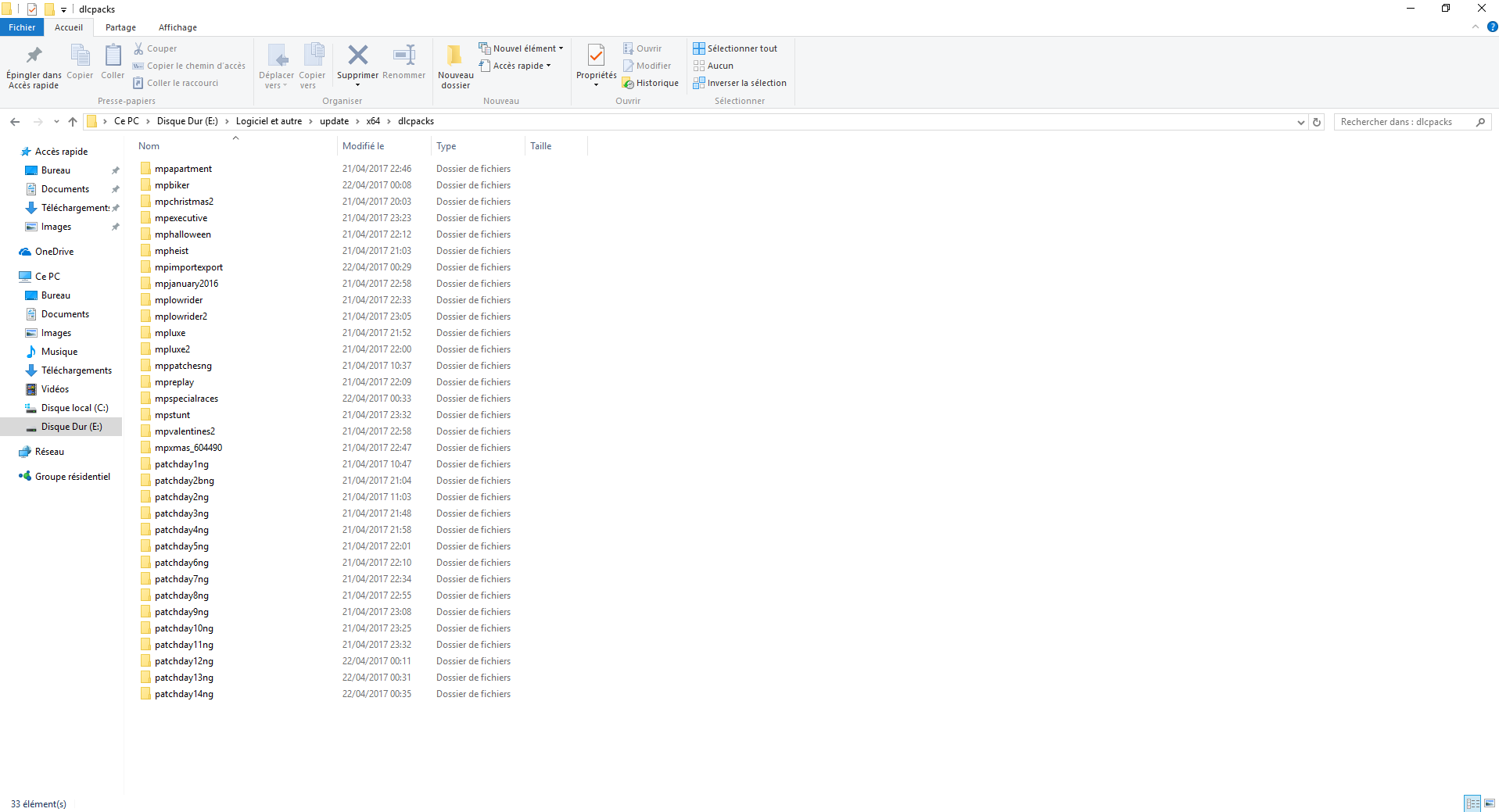The image size is (1499, 812).
Task: Expand the address bar history dropdown
Action: coord(1300,122)
